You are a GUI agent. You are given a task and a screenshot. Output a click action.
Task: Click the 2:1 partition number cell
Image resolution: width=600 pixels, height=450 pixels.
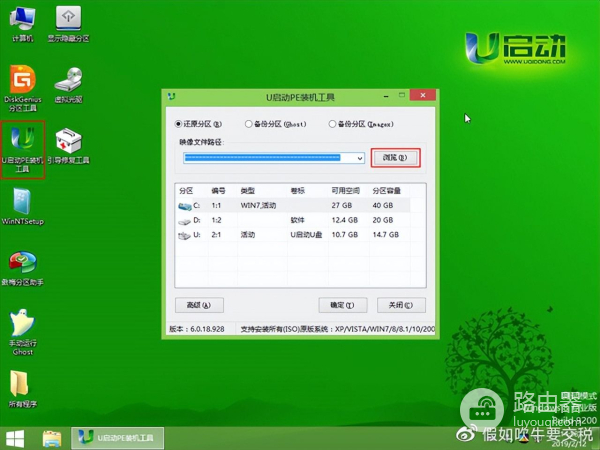[216, 235]
